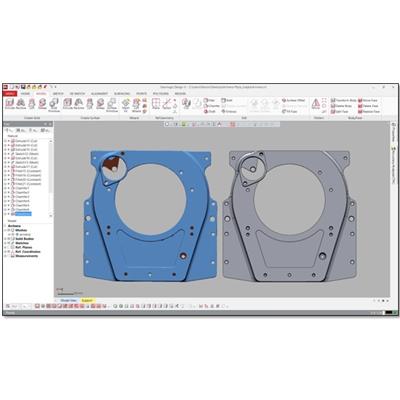Click the Chamfer edit tool
Viewport: 400px width, 400px height.
[211, 106]
